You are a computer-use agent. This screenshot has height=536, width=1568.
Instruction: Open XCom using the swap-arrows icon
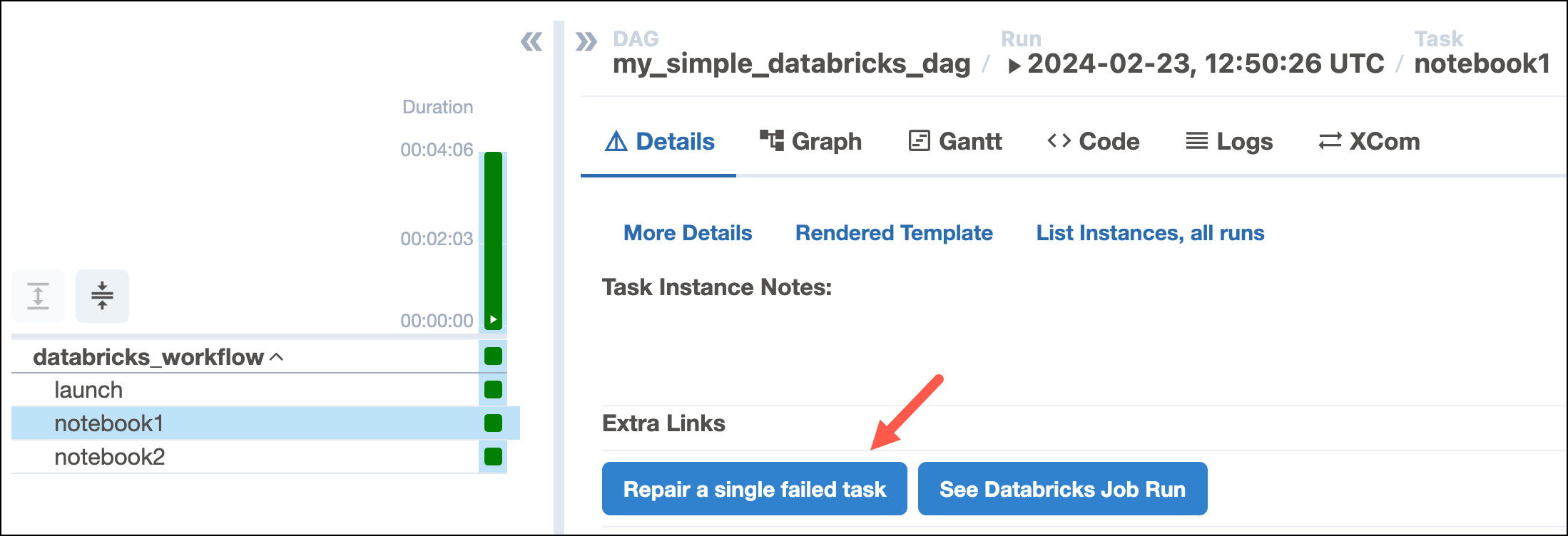(1329, 140)
